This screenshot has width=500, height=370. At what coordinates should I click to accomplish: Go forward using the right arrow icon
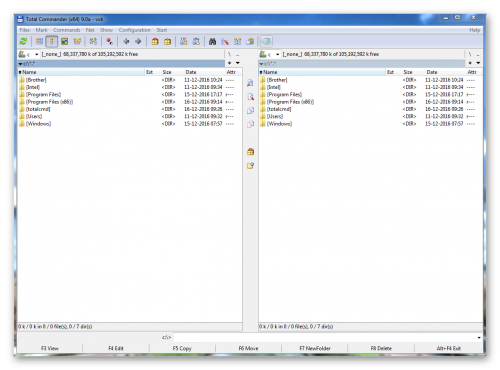[138, 42]
